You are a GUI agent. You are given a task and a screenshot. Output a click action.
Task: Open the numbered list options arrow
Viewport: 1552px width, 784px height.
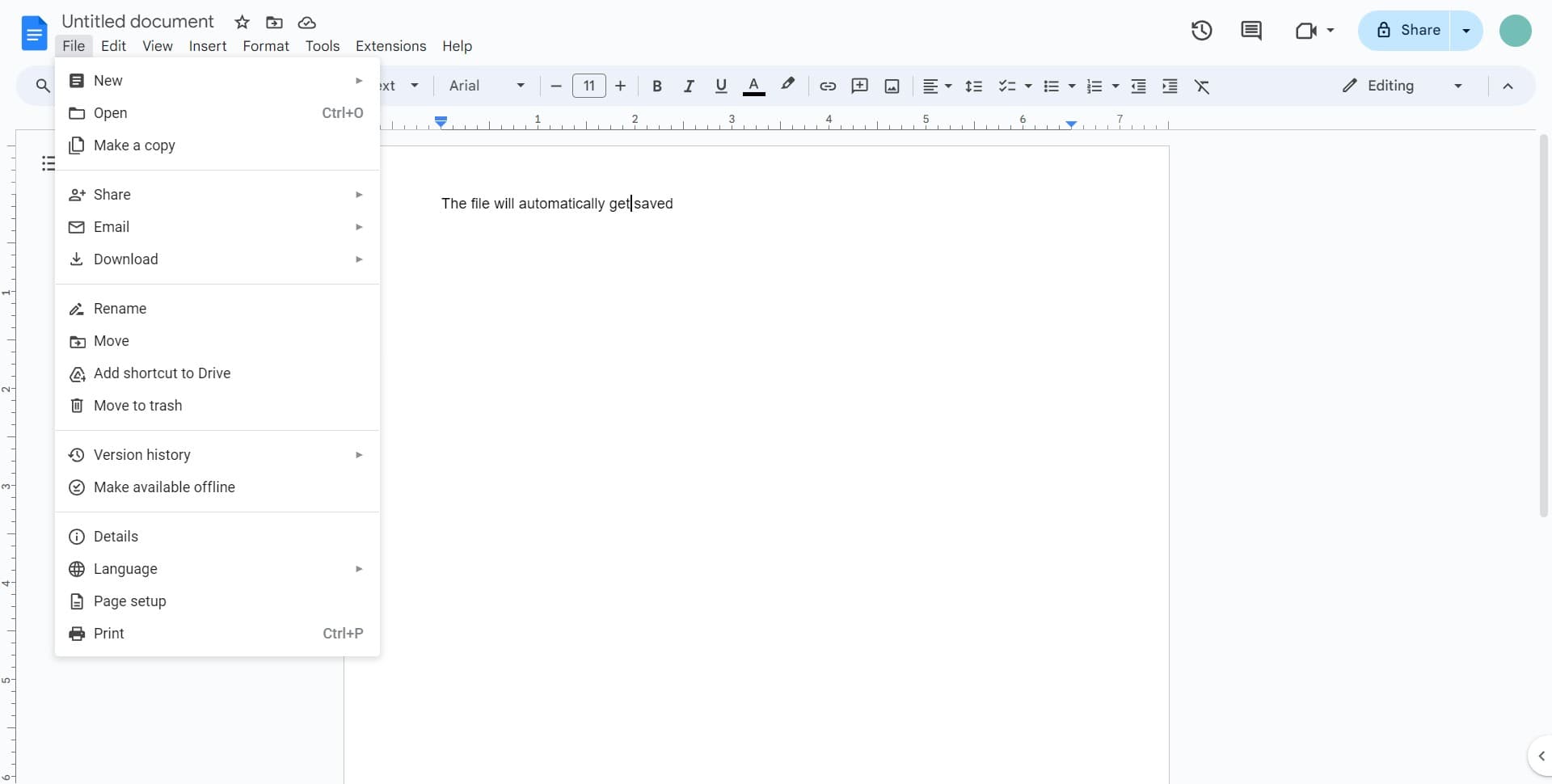(x=1114, y=86)
